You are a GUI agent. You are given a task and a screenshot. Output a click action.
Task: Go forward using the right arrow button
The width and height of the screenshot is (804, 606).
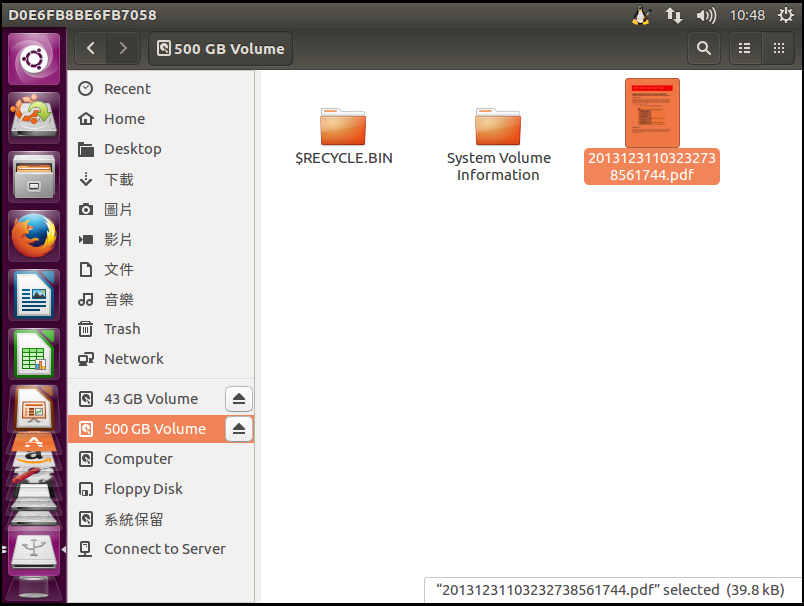[123, 49]
